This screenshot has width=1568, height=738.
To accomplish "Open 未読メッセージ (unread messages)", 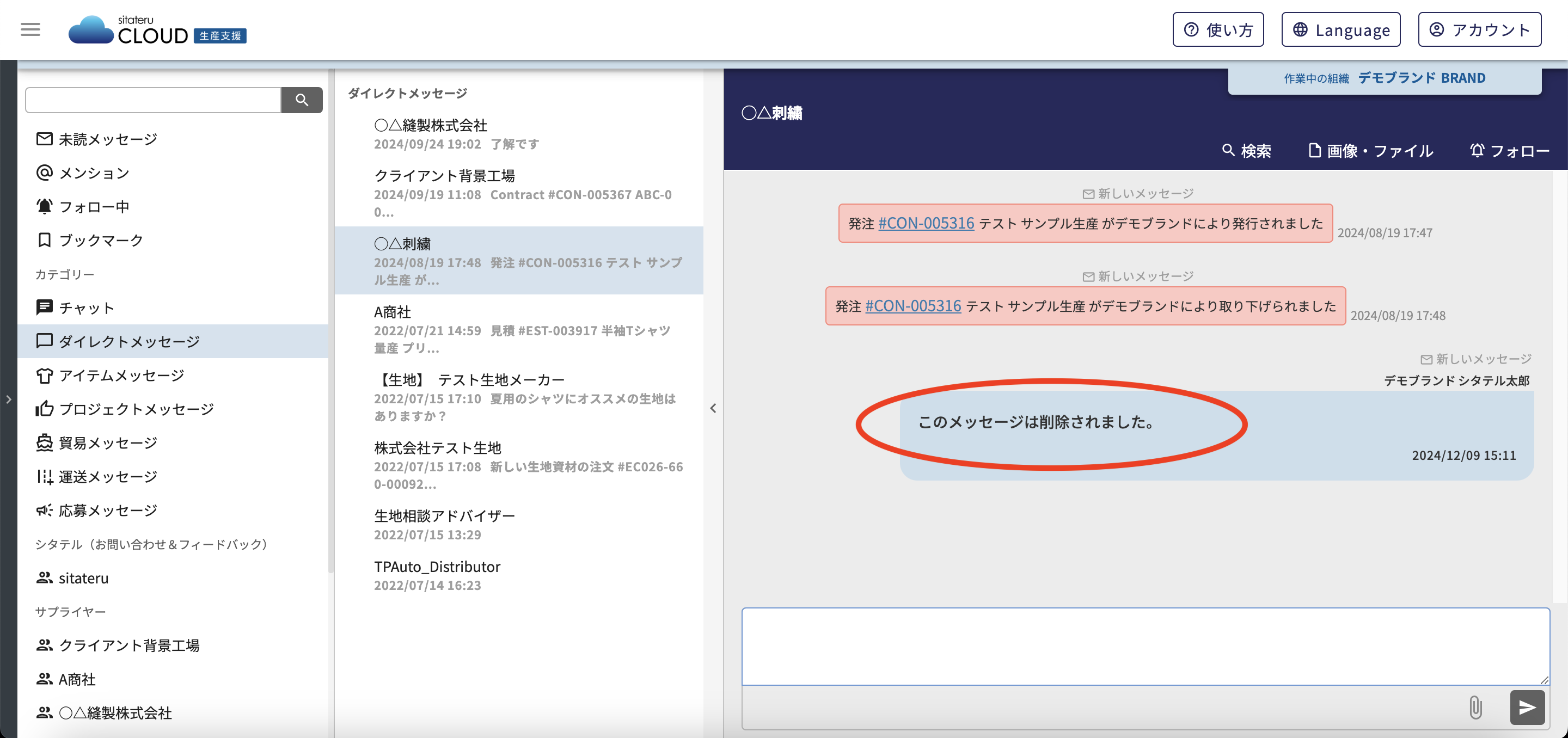I will (x=172, y=139).
